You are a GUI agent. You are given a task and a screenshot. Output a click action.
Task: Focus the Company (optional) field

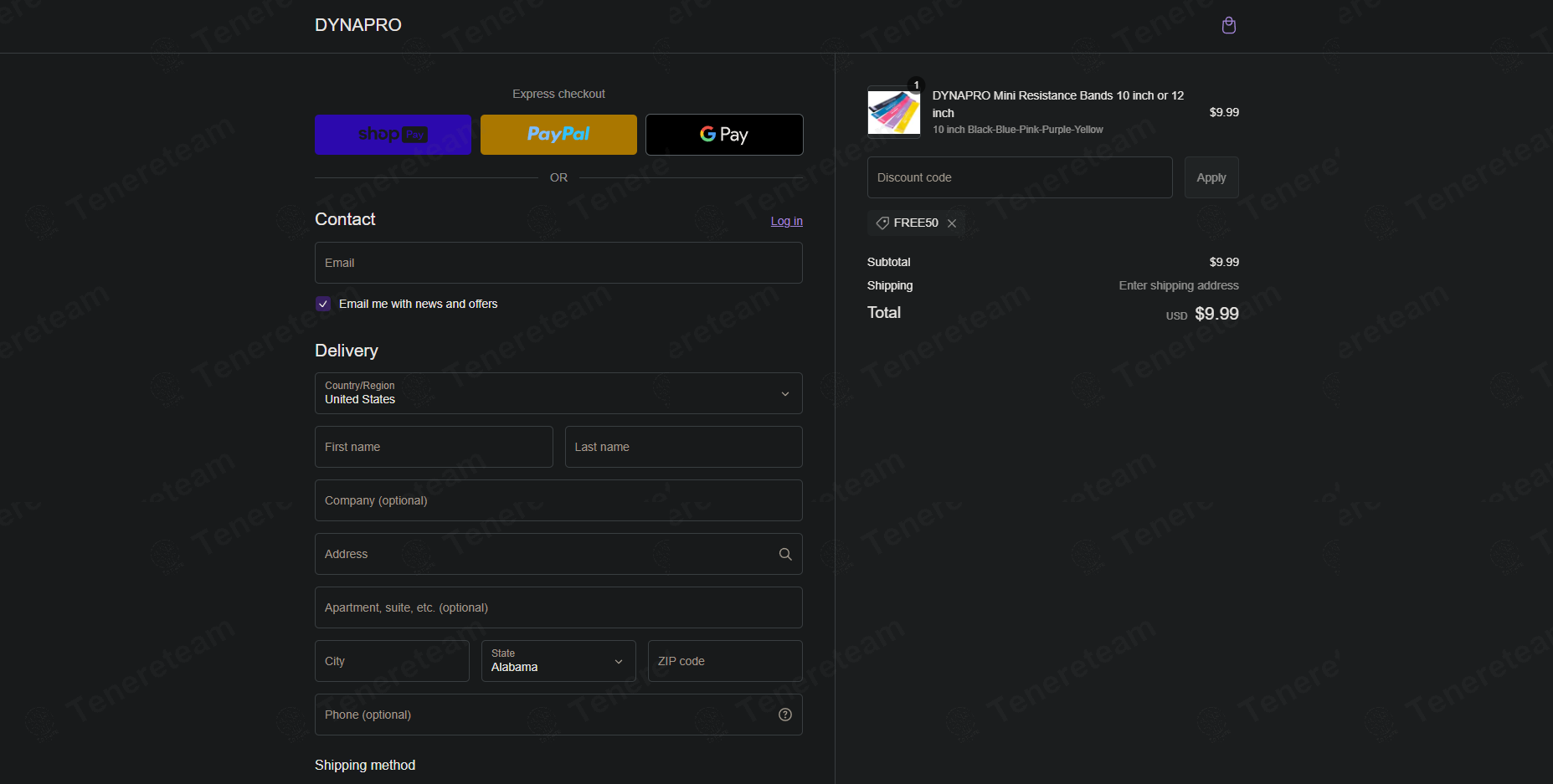558,500
